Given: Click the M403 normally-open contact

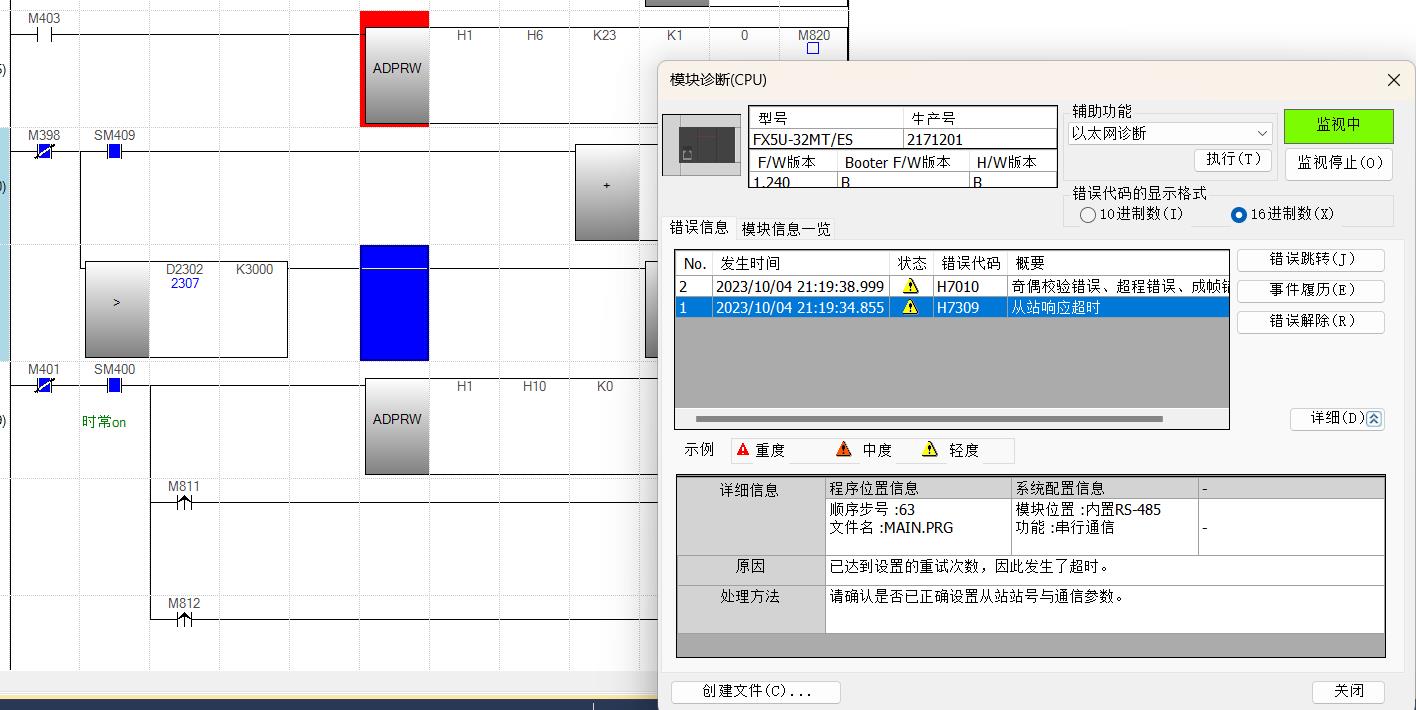Looking at the screenshot, I should [x=43, y=35].
